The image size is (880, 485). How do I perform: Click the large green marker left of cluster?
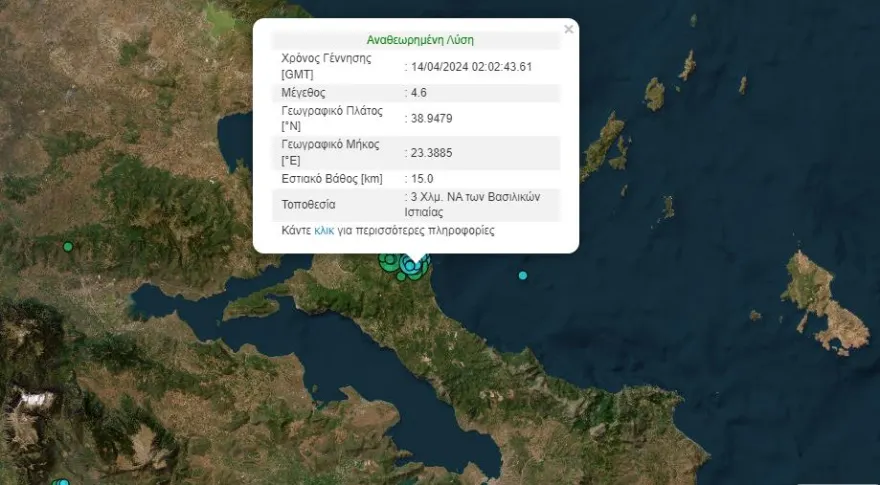pos(388,262)
